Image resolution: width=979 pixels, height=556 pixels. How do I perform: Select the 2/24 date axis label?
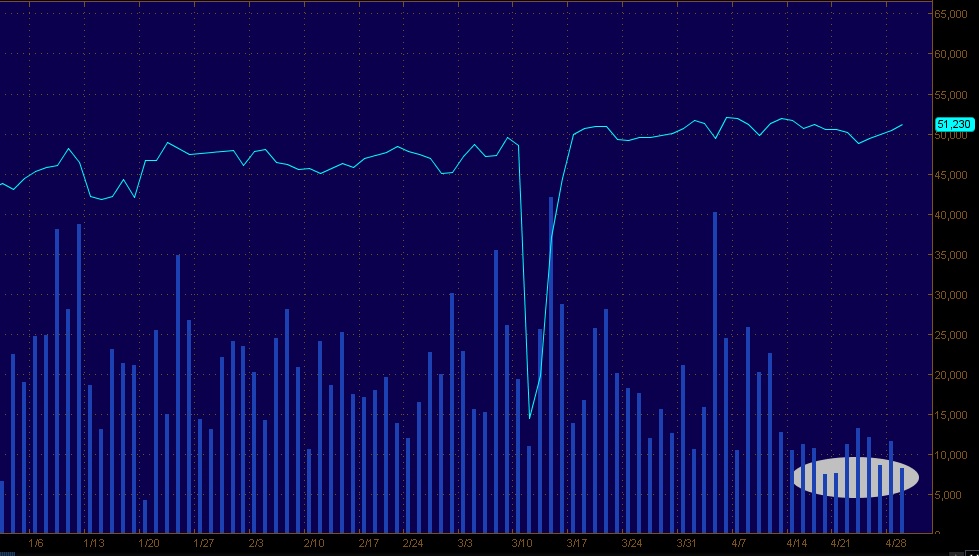coord(413,544)
